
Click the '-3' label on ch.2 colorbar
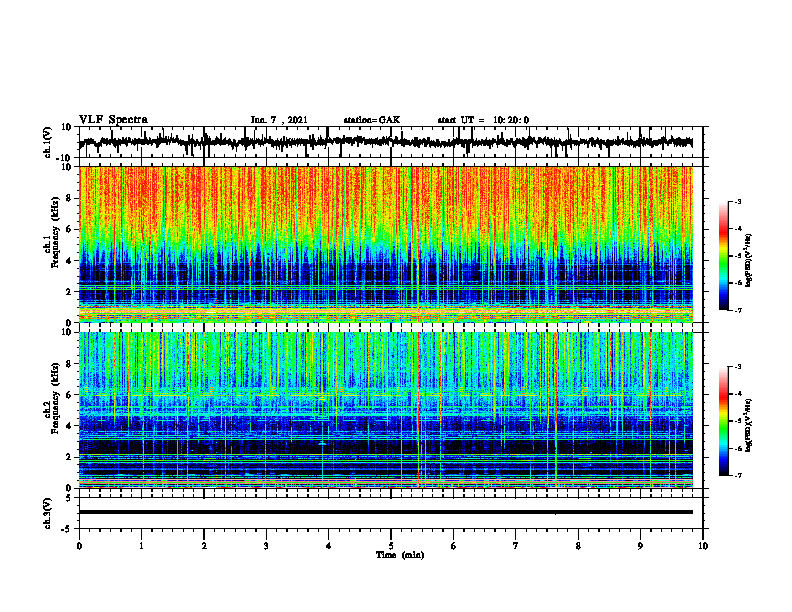coord(738,367)
